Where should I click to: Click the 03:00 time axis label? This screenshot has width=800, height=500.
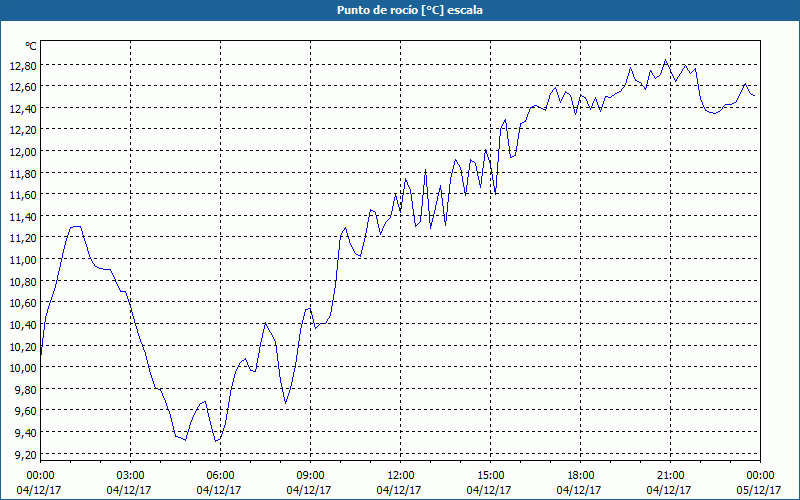[131, 476]
